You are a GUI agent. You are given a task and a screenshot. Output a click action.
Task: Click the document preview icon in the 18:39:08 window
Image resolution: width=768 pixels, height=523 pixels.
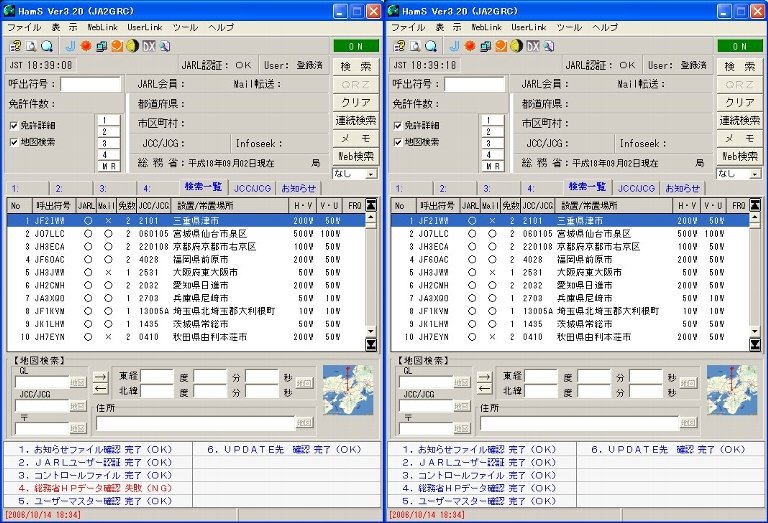point(31,46)
